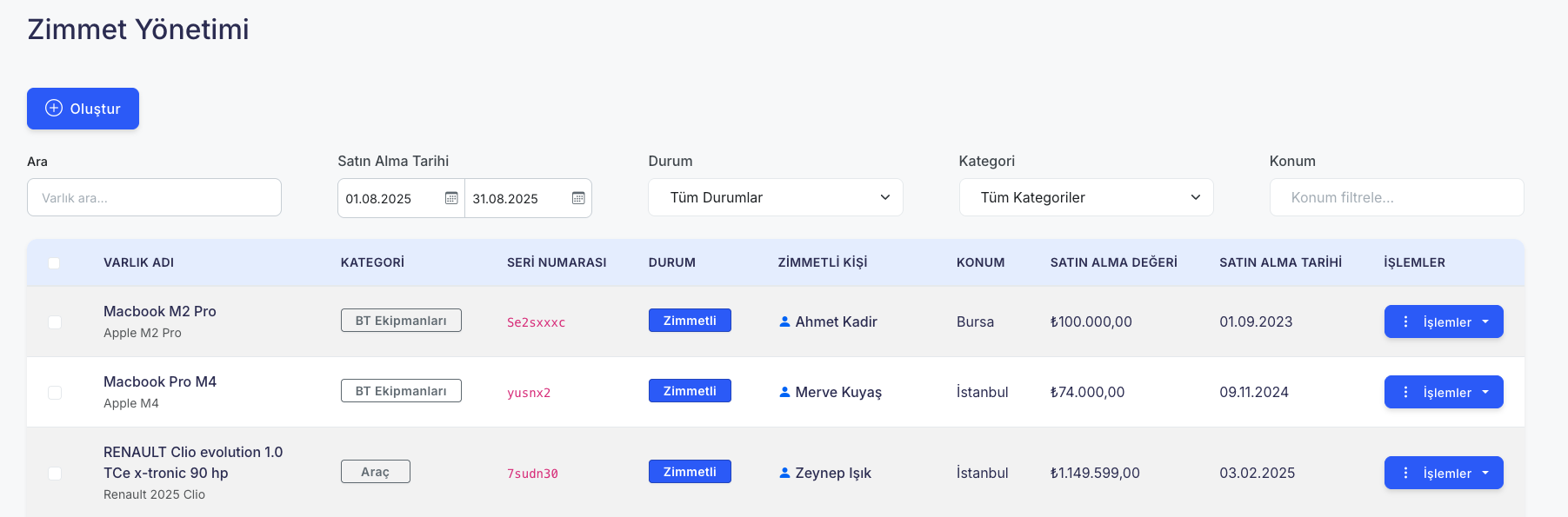
Task: Focus the Varlık ara search field
Action: pos(154,197)
